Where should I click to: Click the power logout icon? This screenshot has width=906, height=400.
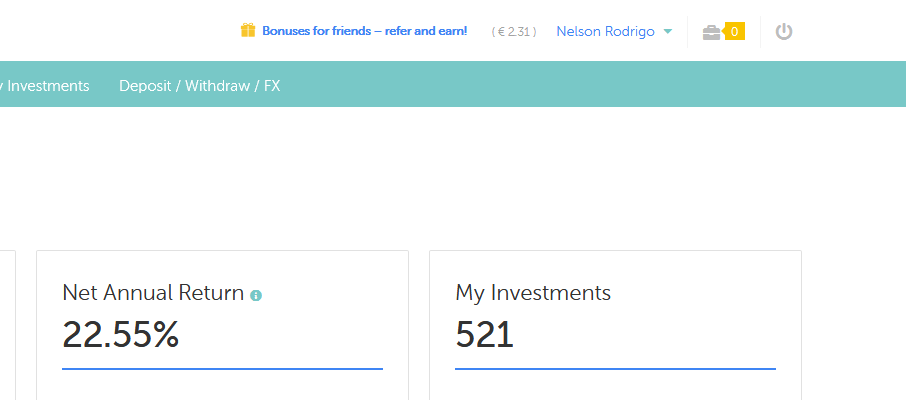click(x=784, y=32)
